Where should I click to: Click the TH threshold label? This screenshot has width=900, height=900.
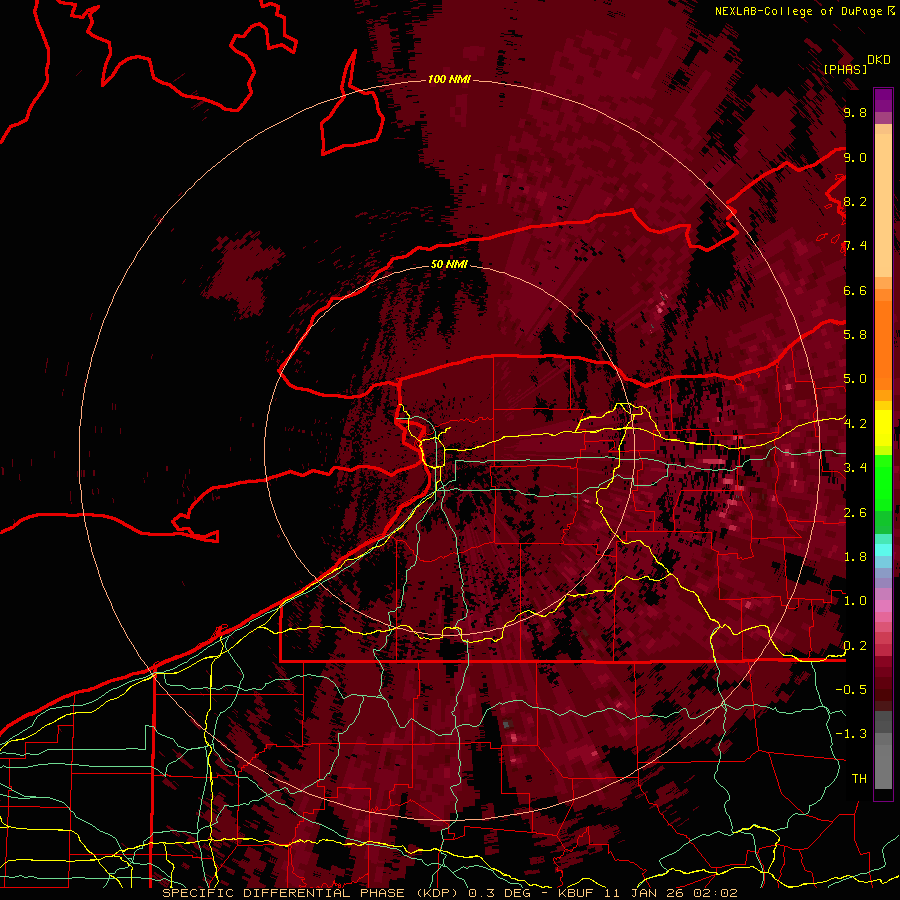(x=859, y=779)
